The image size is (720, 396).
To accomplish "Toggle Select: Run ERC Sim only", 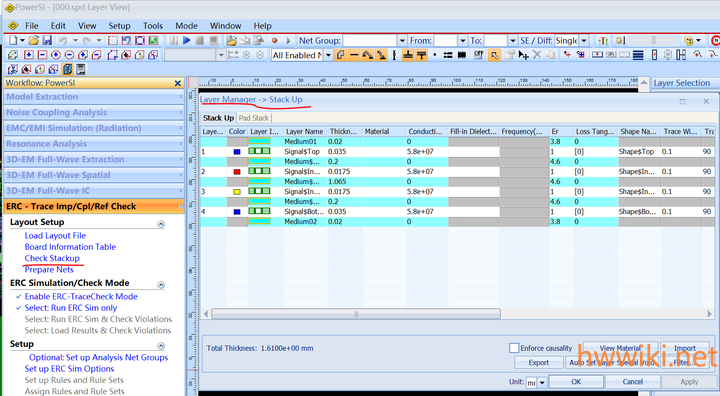I will click(x=71, y=308).
